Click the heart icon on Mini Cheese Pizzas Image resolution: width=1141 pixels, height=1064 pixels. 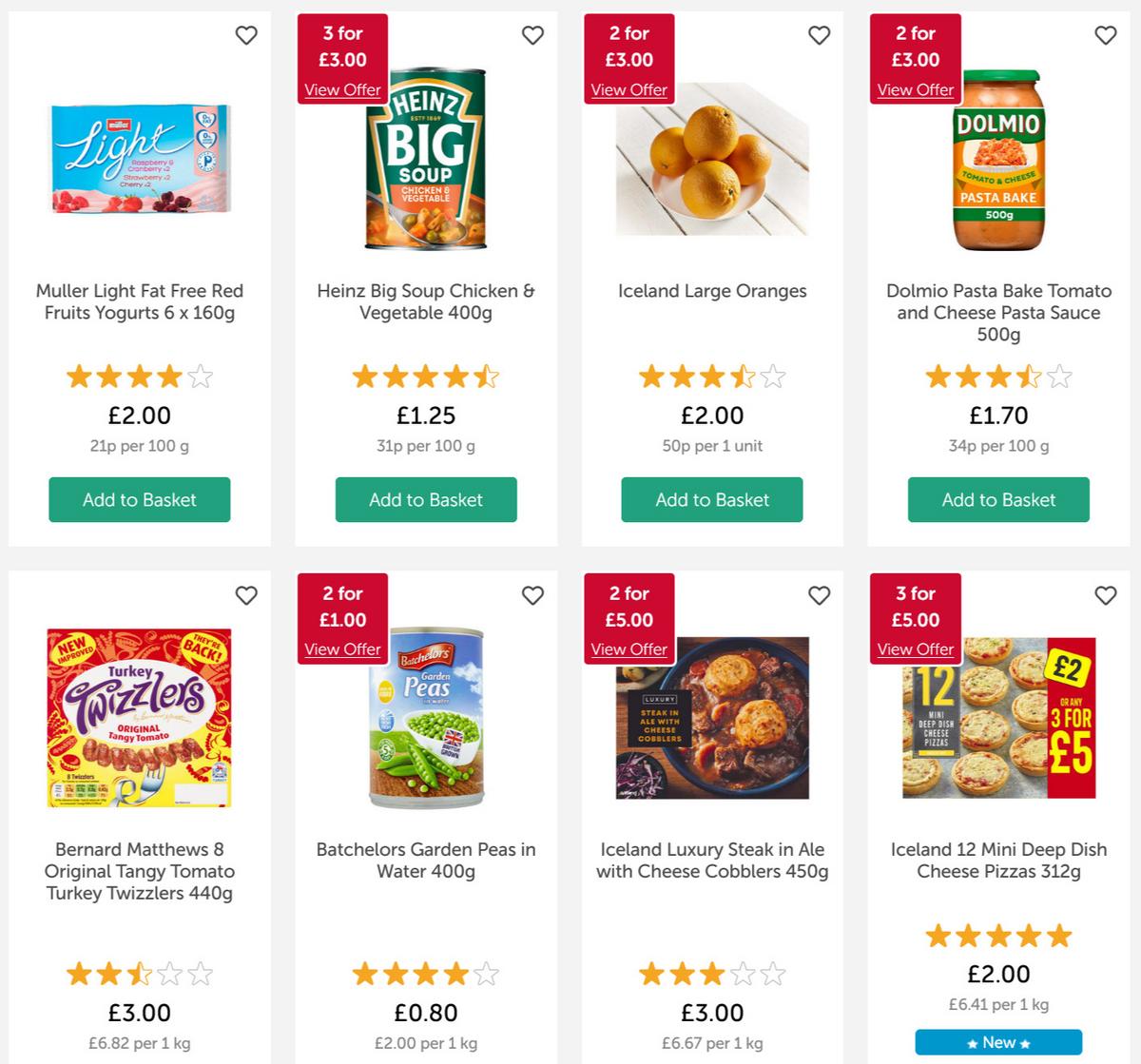1105,595
